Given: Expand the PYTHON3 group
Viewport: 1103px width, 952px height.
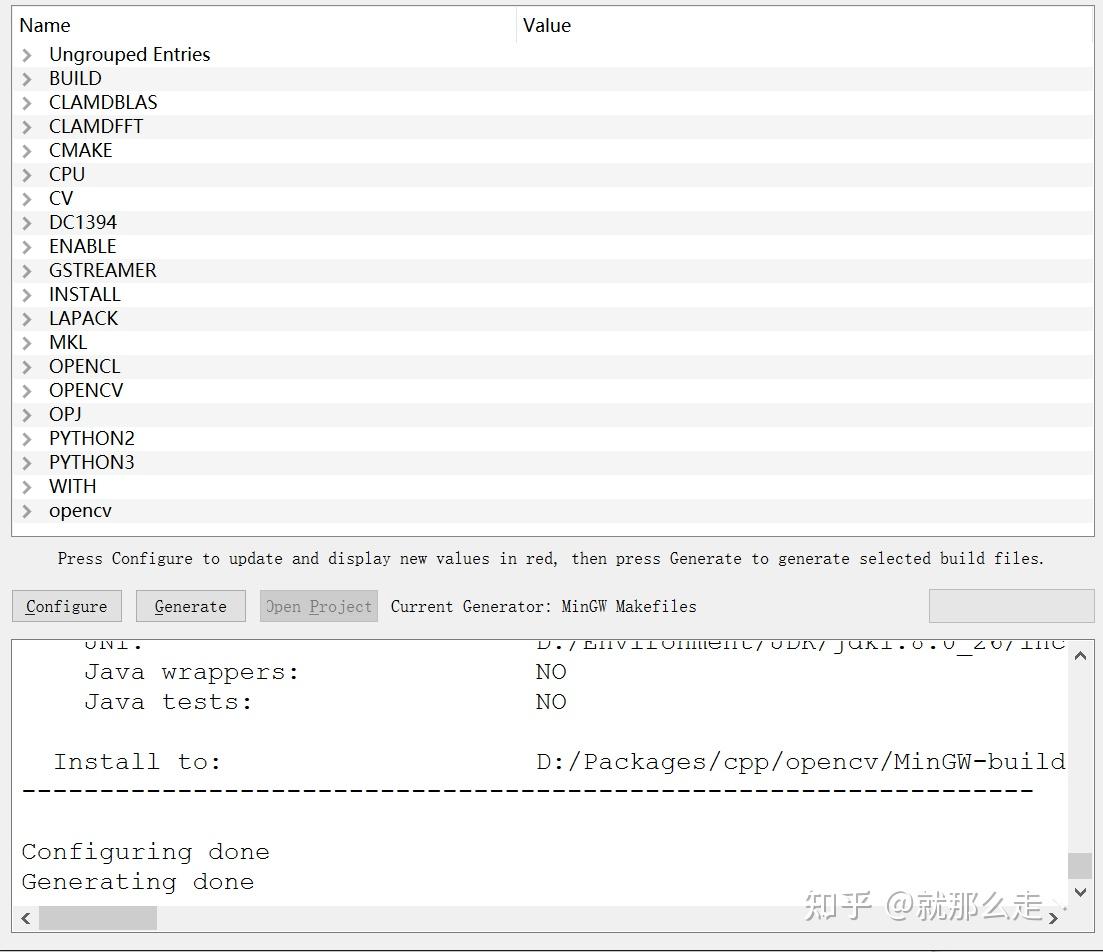Looking at the screenshot, I should click(27, 462).
